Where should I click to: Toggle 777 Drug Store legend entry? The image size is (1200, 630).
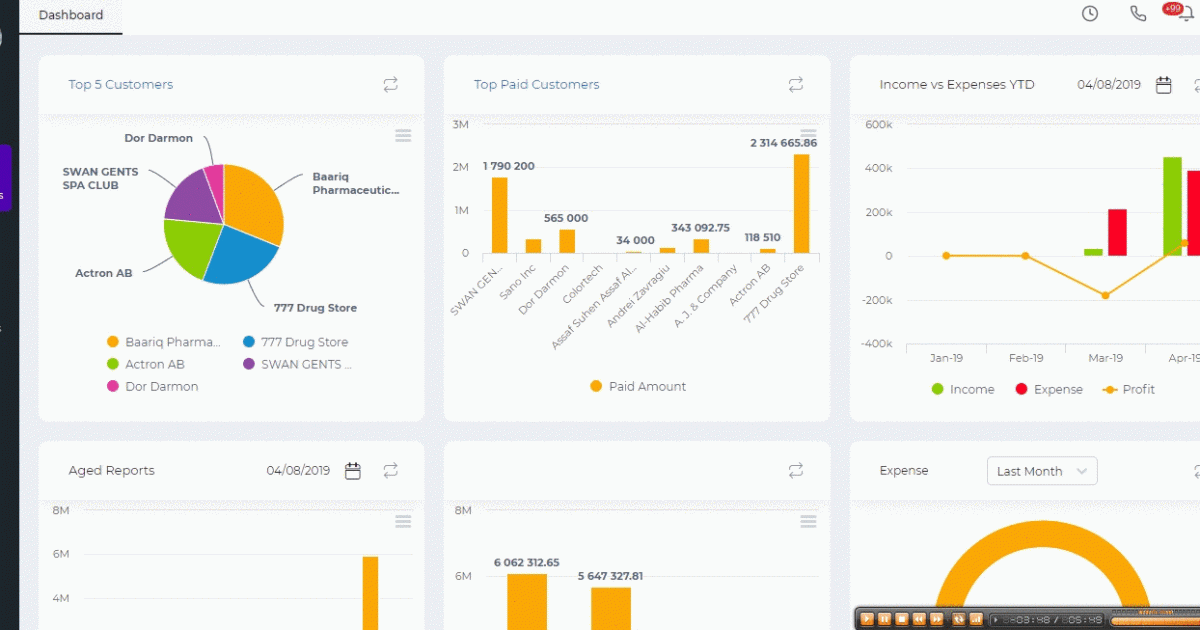[x=296, y=342]
